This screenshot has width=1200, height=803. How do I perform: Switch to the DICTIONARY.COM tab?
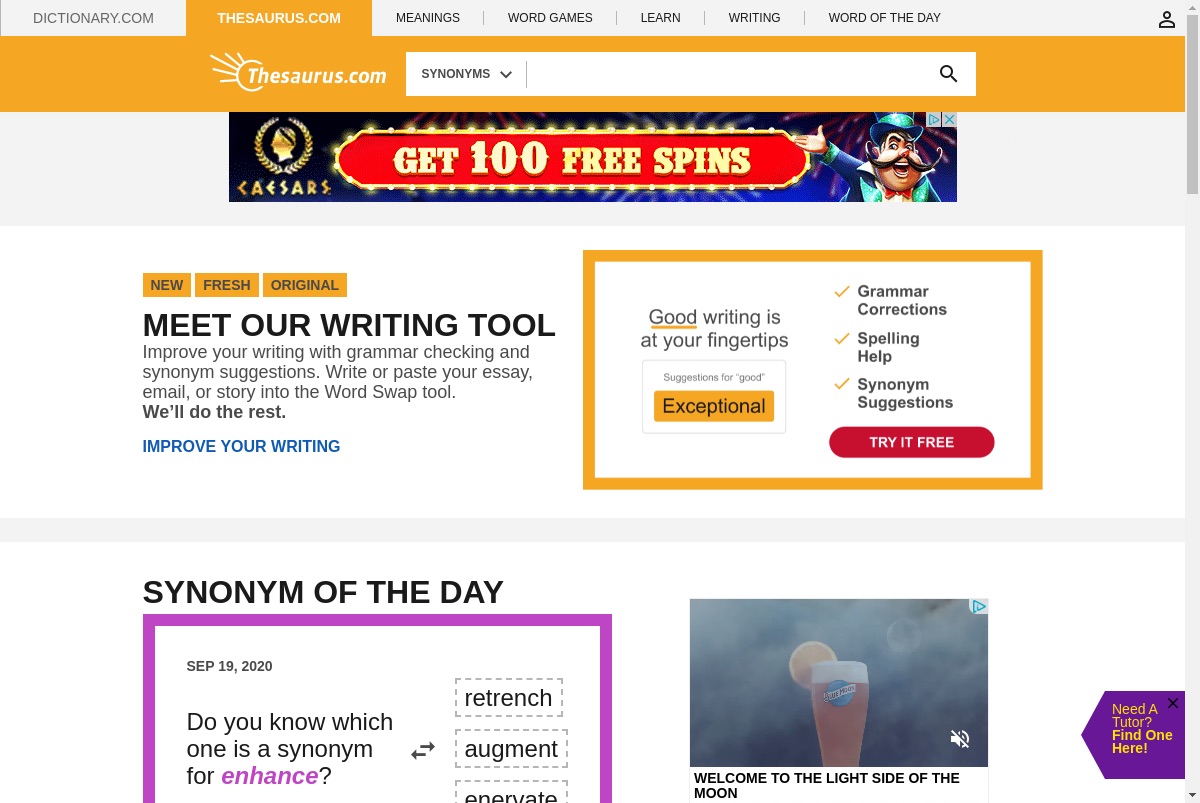(x=93, y=18)
